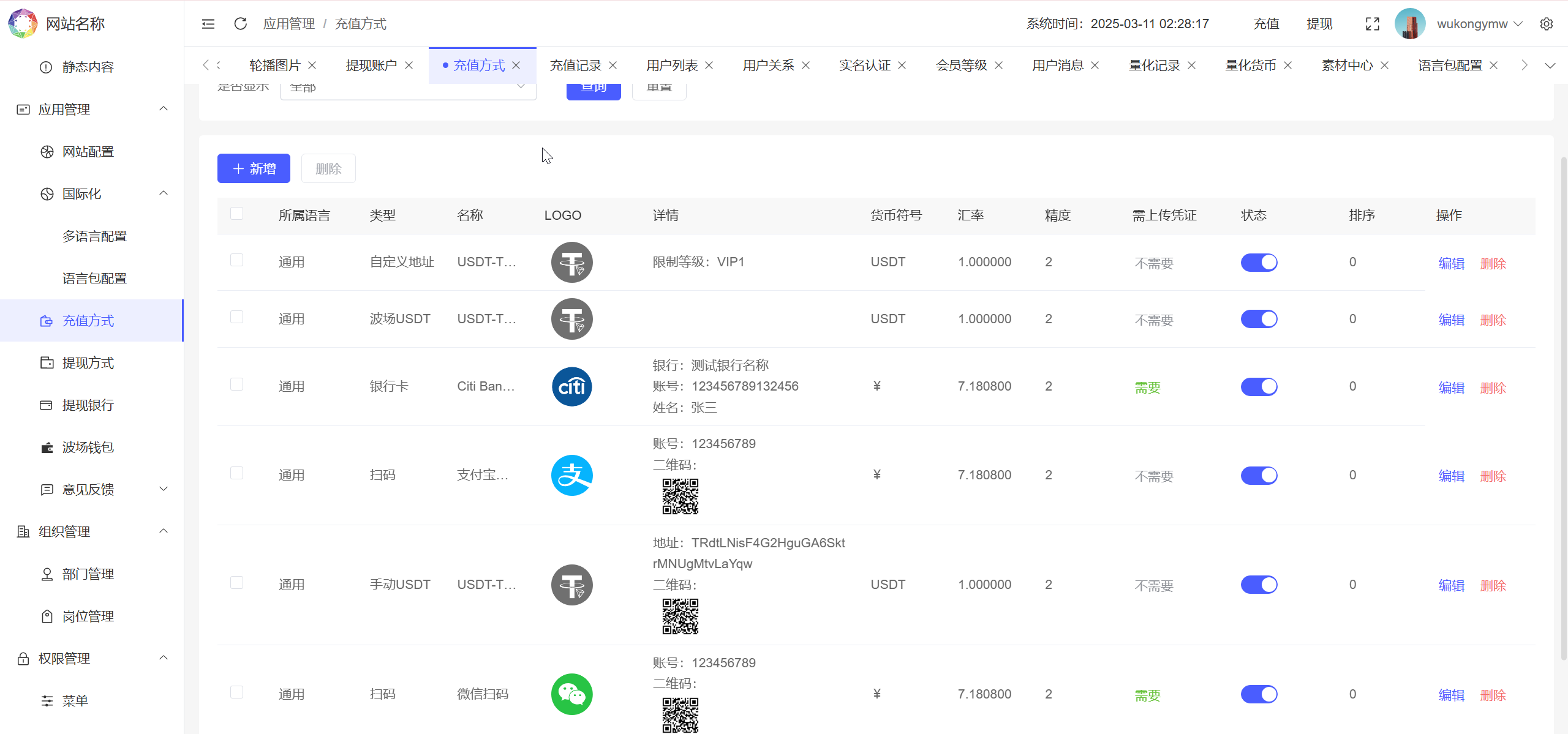Image resolution: width=1568 pixels, height=734 pixels.
Task: Check the select-all checkbox in table header
Action: 237,214
